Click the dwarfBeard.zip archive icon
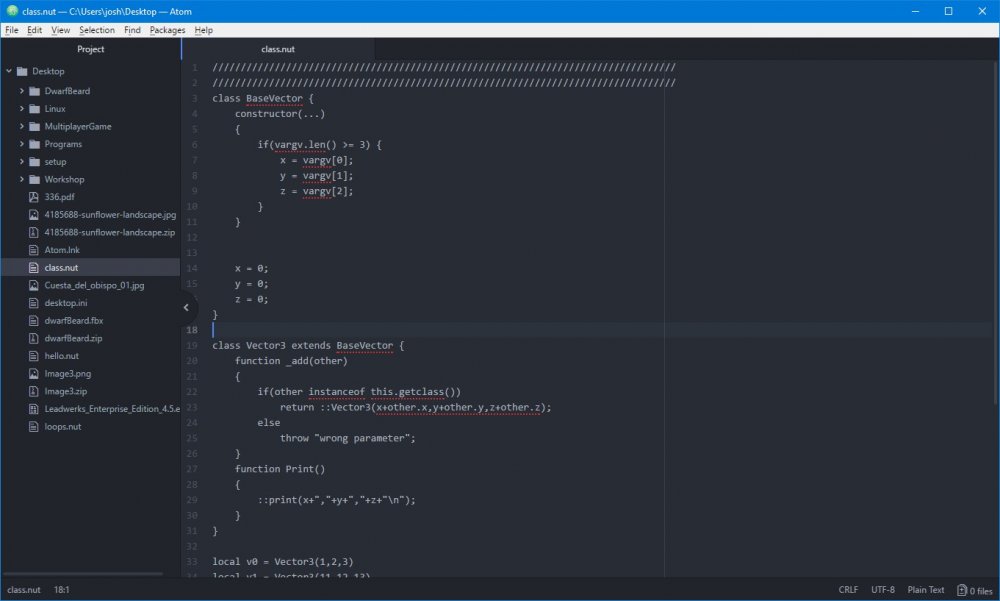Image resolution: width=1000 pixels, height=601 pixels. pyautogui.click(x=34, y=338)
